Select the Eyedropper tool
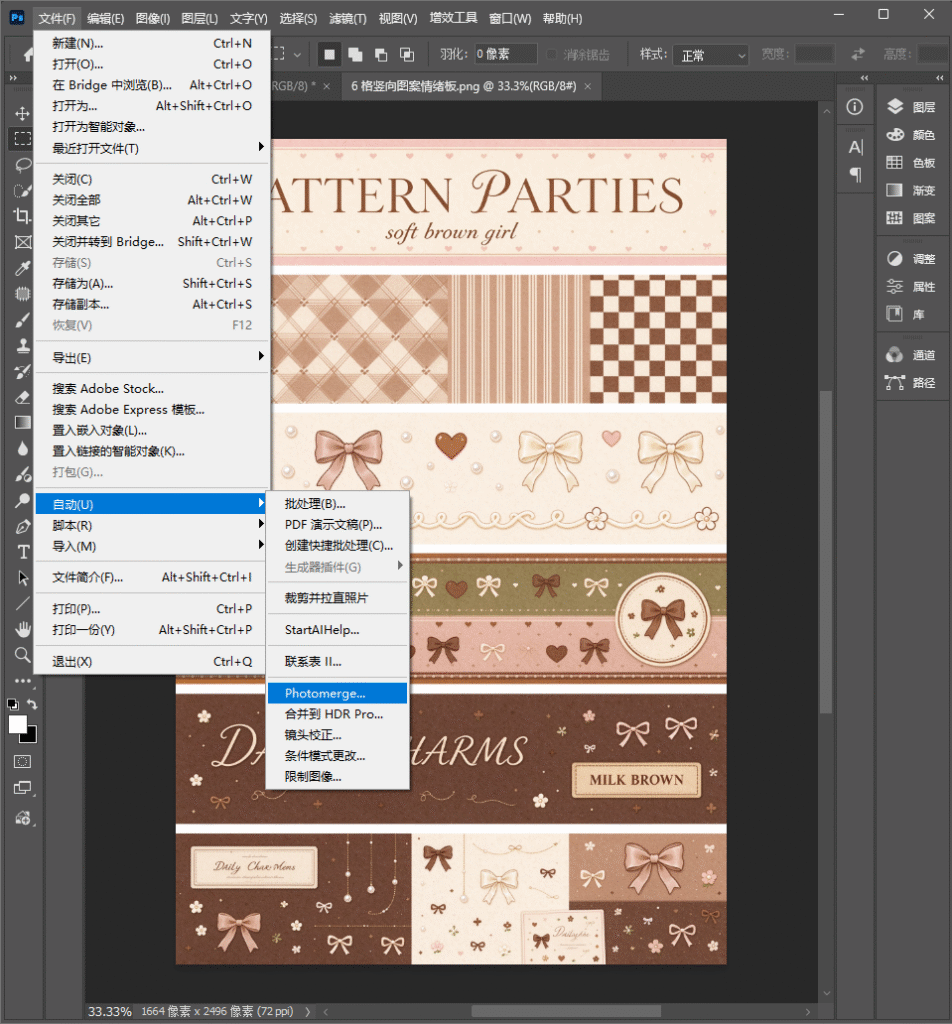This screenshot has height=1024, width=952. click(23, 268)
